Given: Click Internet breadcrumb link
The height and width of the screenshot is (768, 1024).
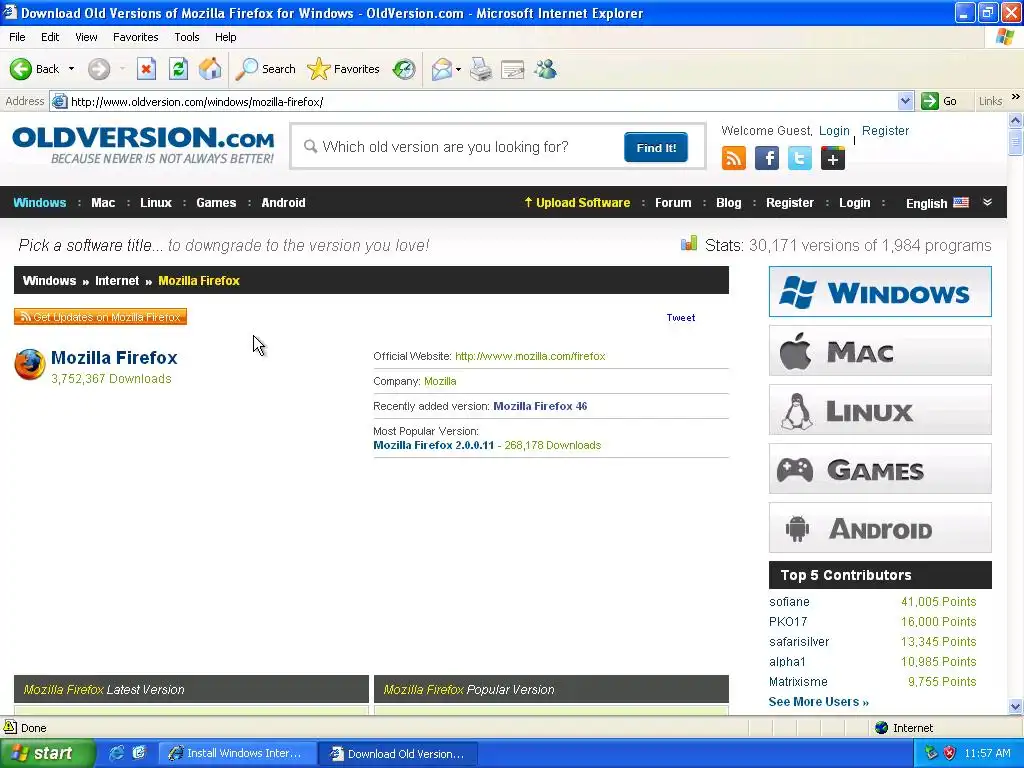Looking at the screenshot, I should [x=117, y=281].
